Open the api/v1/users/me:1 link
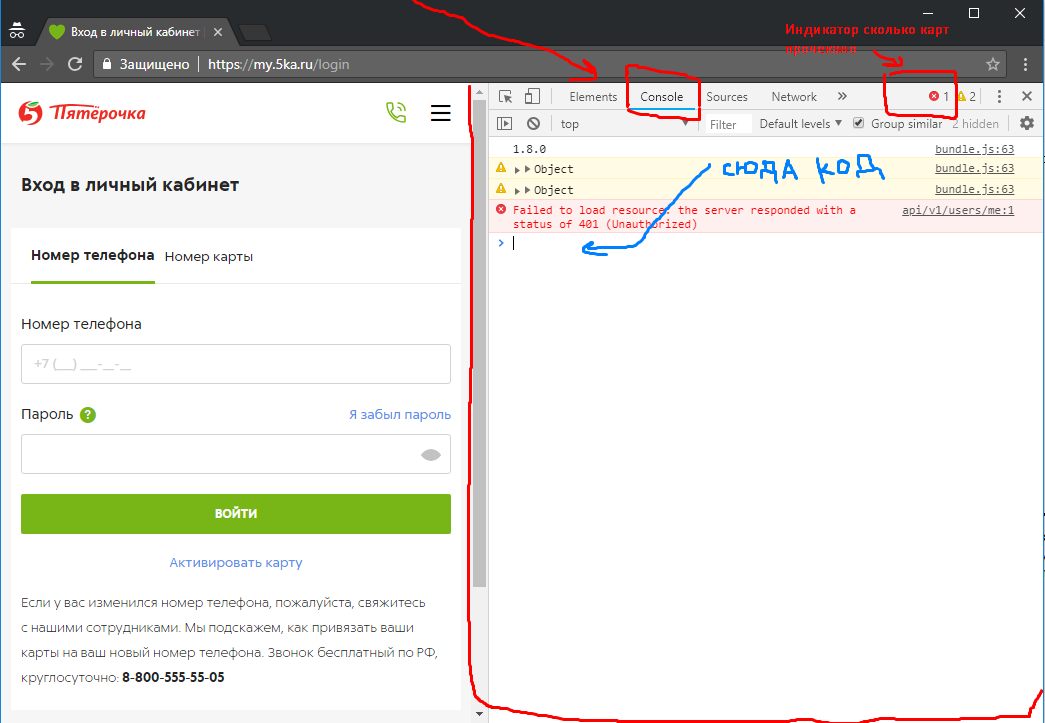The height and width of the screenshot is (723, 1045). [958, 211]
